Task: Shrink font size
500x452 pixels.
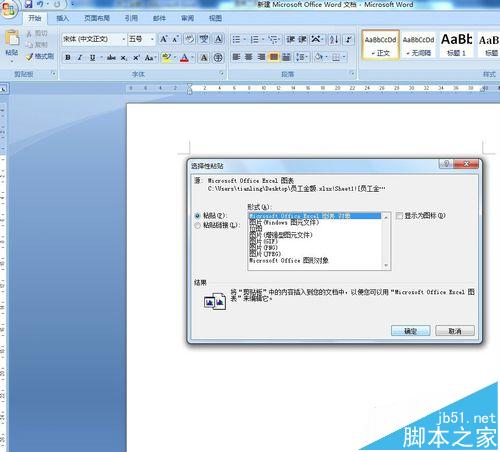Action: point(176,39)
